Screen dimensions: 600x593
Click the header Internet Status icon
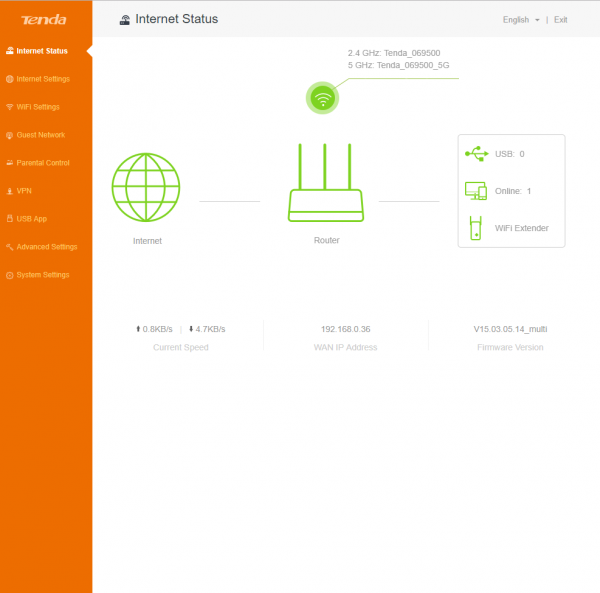(x=125, y=20)
